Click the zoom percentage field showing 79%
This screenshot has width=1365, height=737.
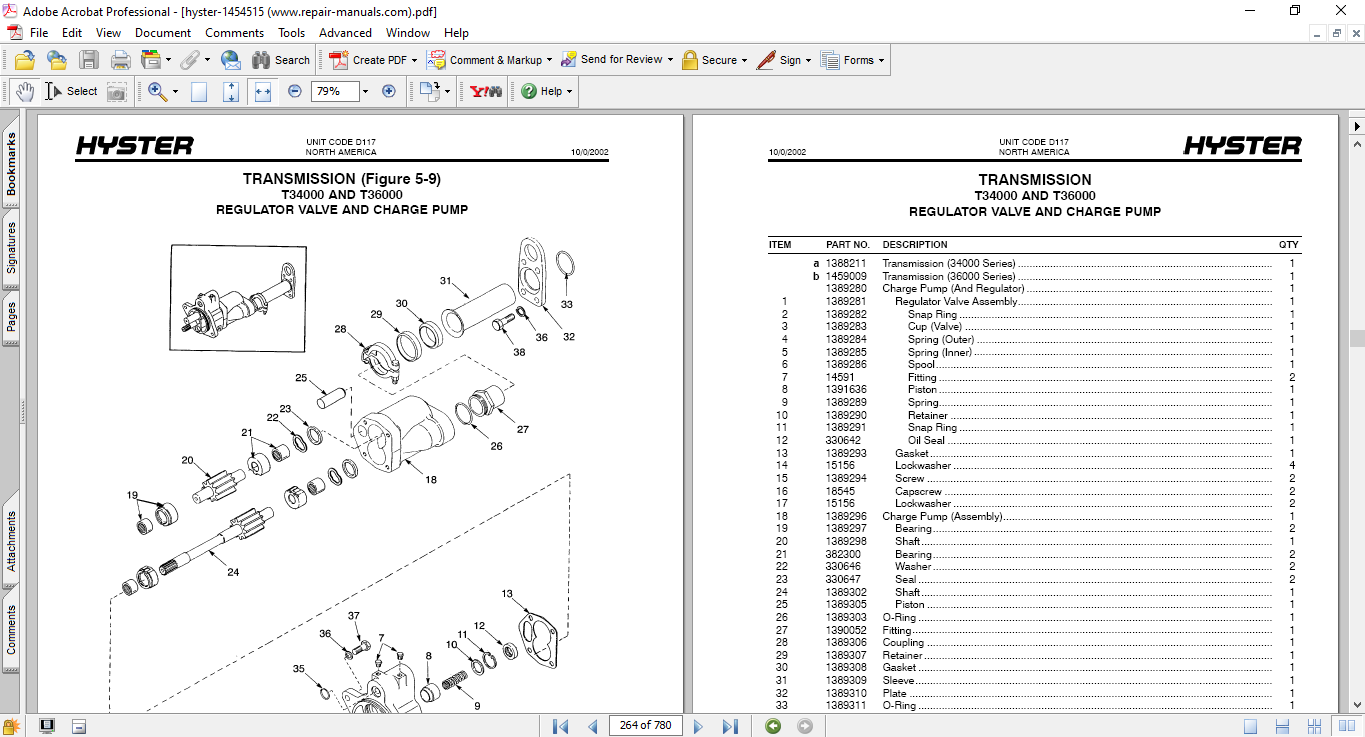pyautogui.click(x=333, y=91)
